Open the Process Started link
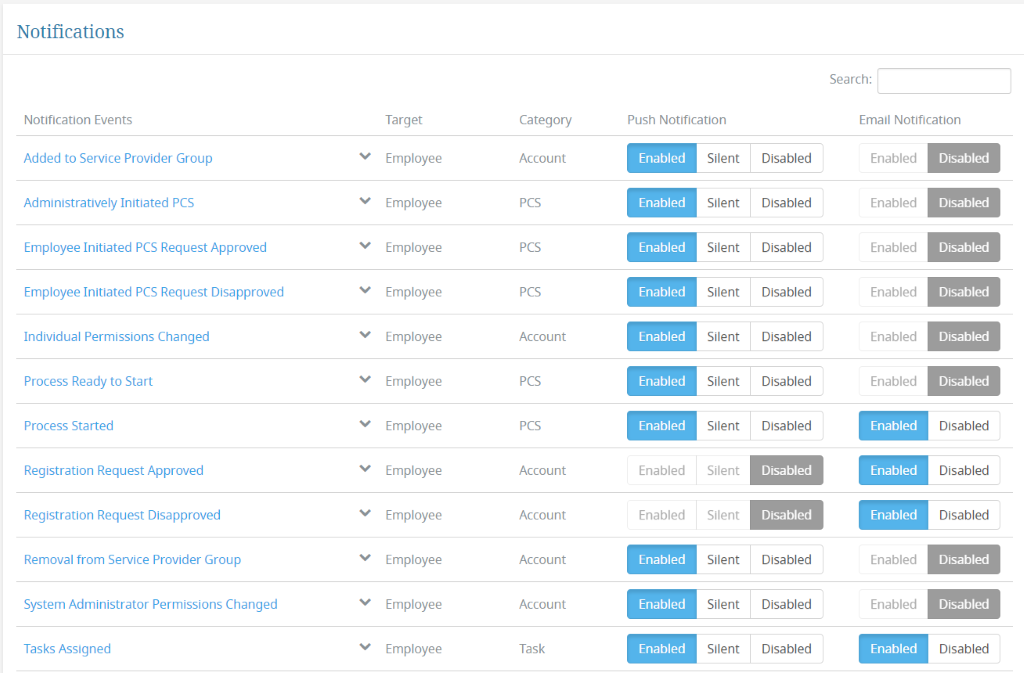 pyautogui.click(x=69, y=426)
